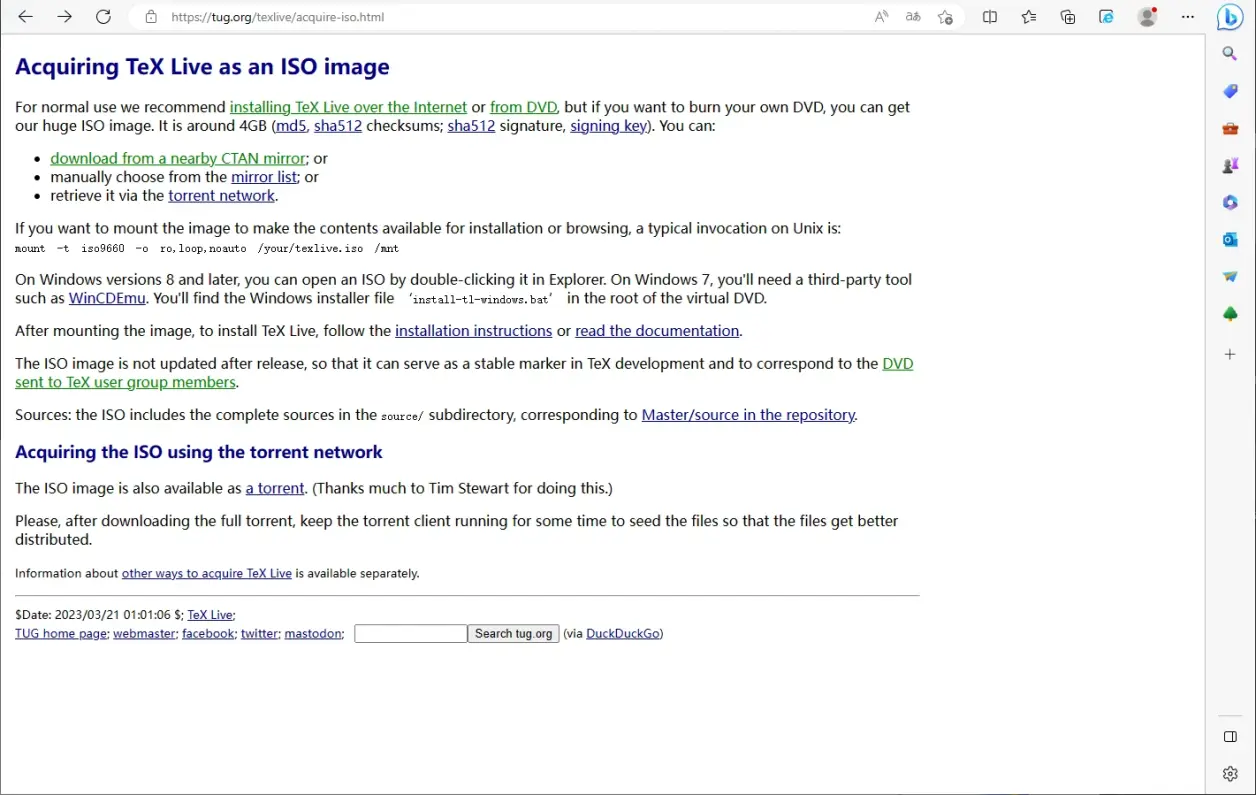Open sidebar Games chess icon
The image size is (1256, 795).
(1230, 165)
